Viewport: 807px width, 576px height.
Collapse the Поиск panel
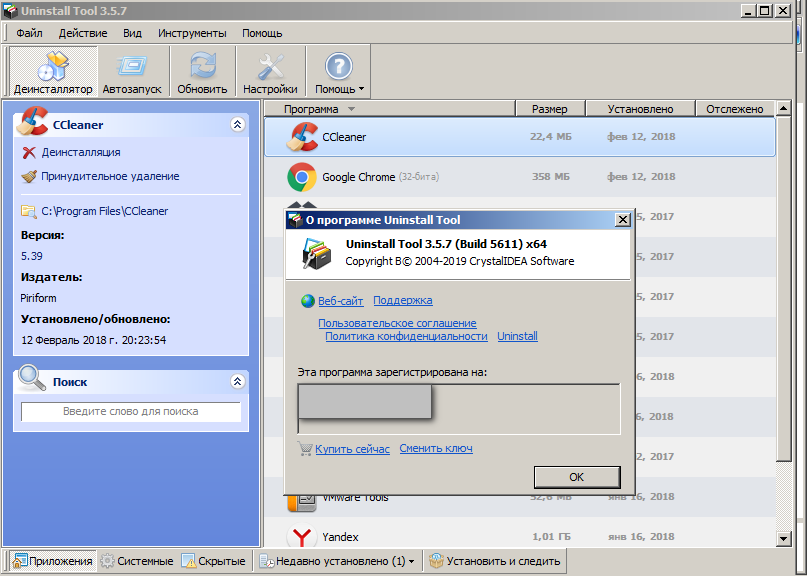click(x=237, y=381)
